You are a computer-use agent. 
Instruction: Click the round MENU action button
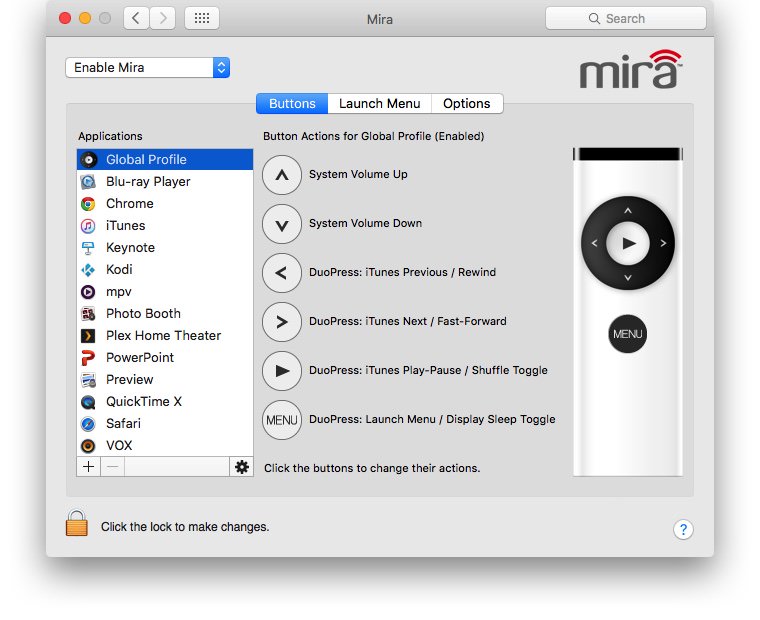[282, 420]
